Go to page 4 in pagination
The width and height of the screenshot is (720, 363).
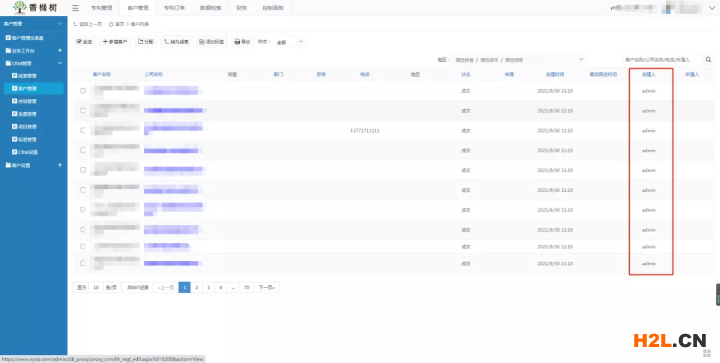click(220, 287)
